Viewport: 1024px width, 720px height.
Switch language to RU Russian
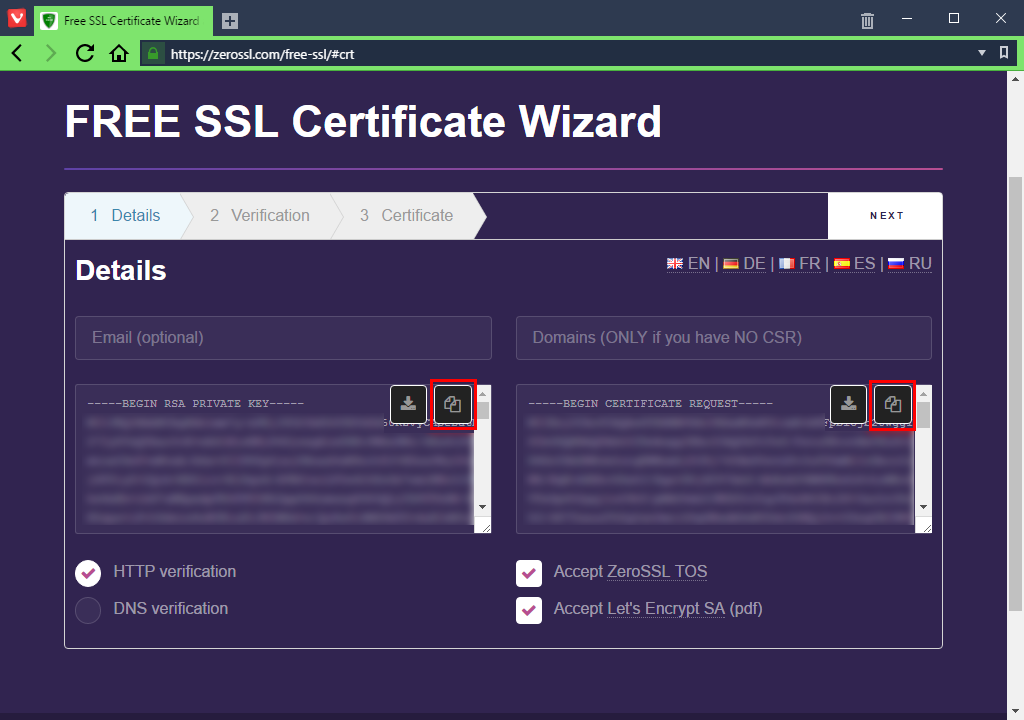click(x=910, y=263)
